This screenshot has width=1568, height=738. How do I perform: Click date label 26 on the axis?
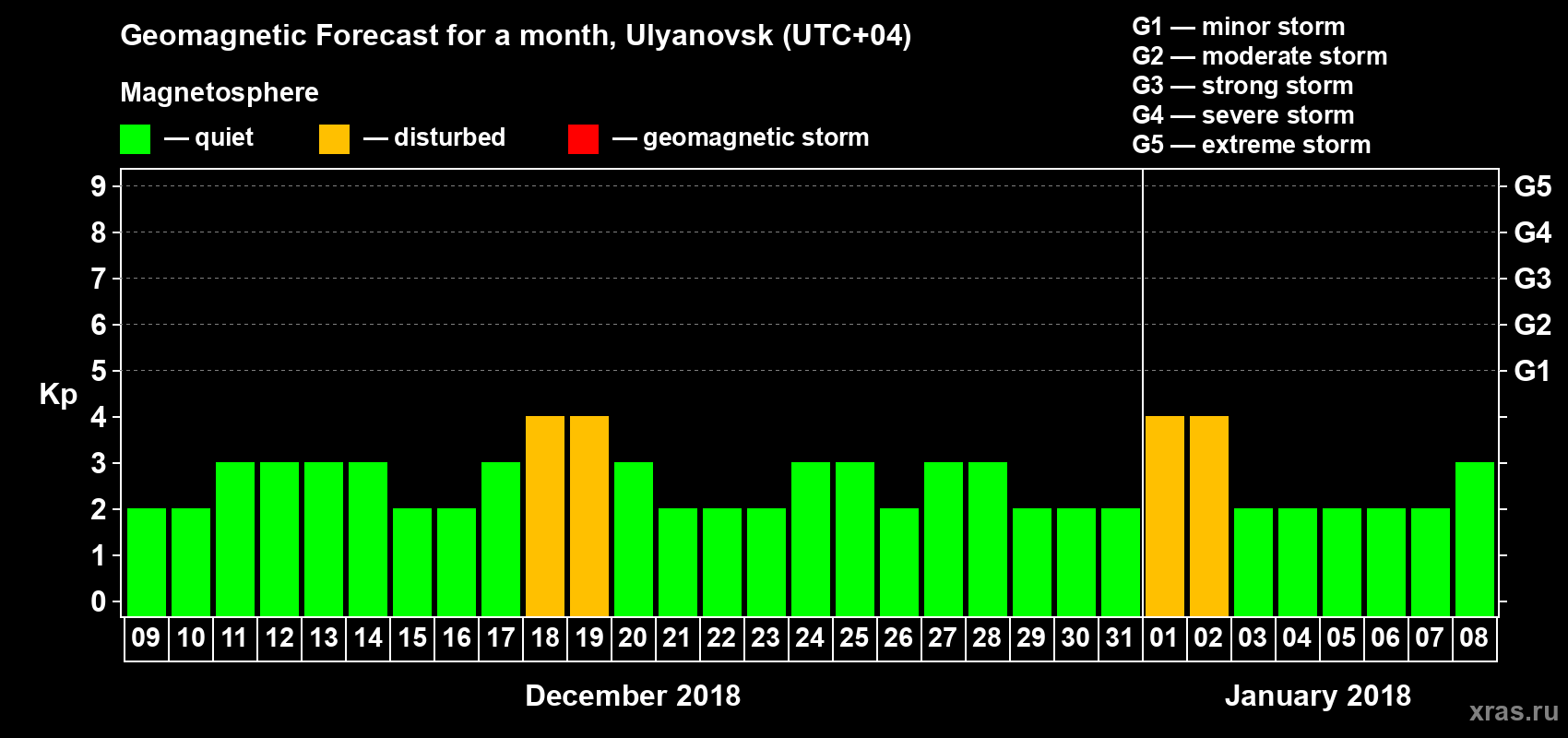[x=898, y=637]
